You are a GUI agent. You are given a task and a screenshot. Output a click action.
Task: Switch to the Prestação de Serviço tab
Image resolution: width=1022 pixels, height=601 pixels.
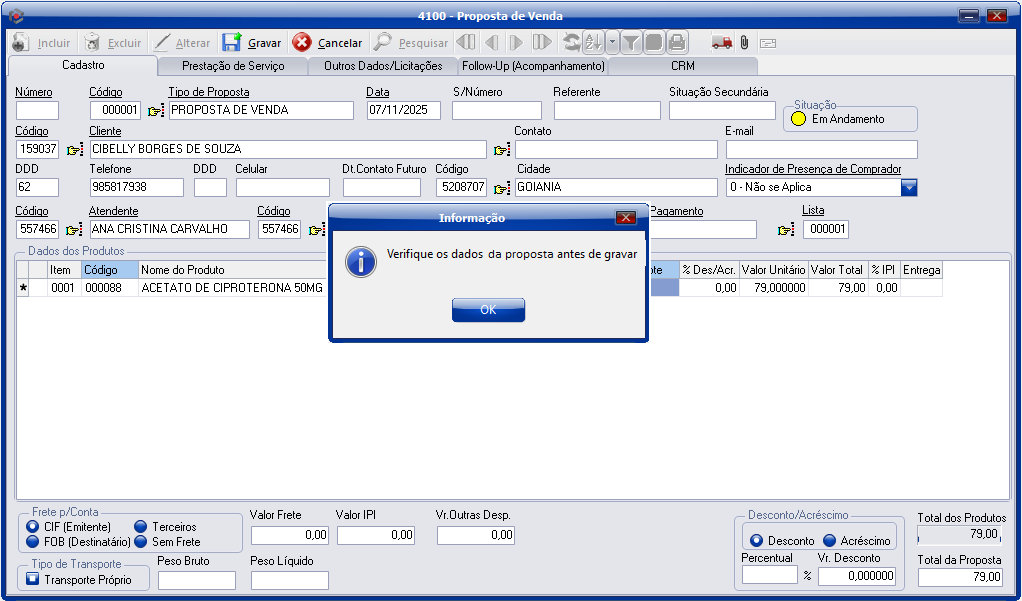pos(232,66)
